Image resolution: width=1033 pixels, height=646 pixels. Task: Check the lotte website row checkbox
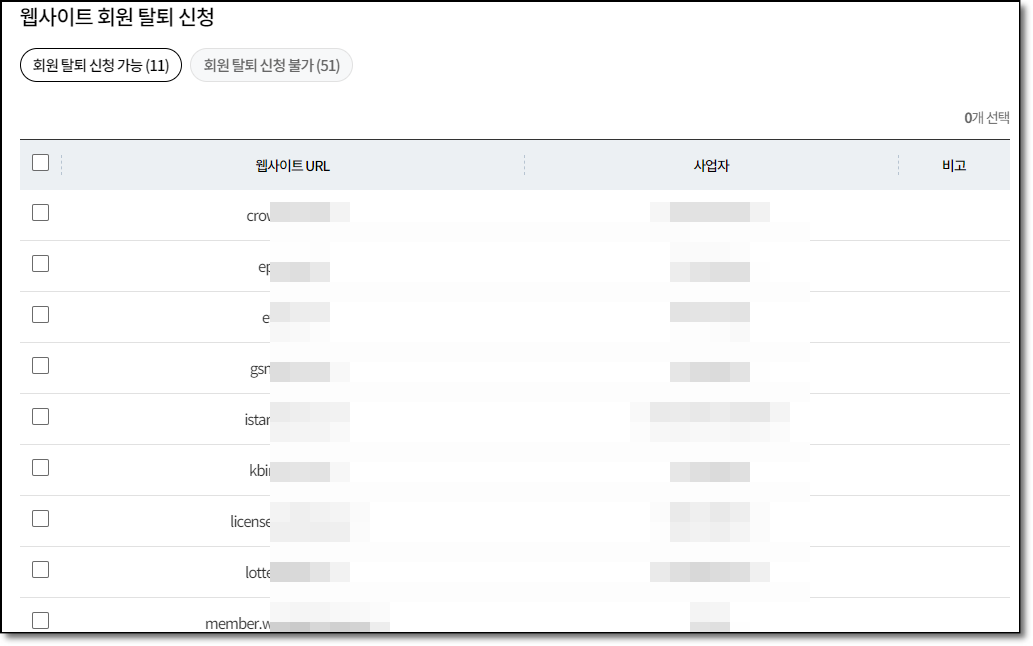pyautogui.click(x=40, y=570)
